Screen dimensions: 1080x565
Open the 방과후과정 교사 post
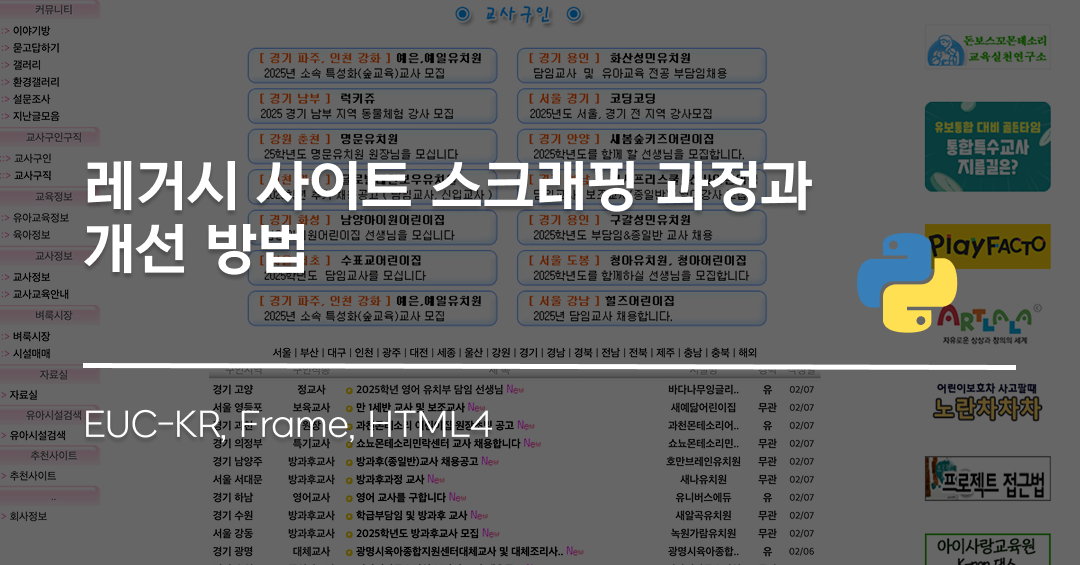[390, 480]
